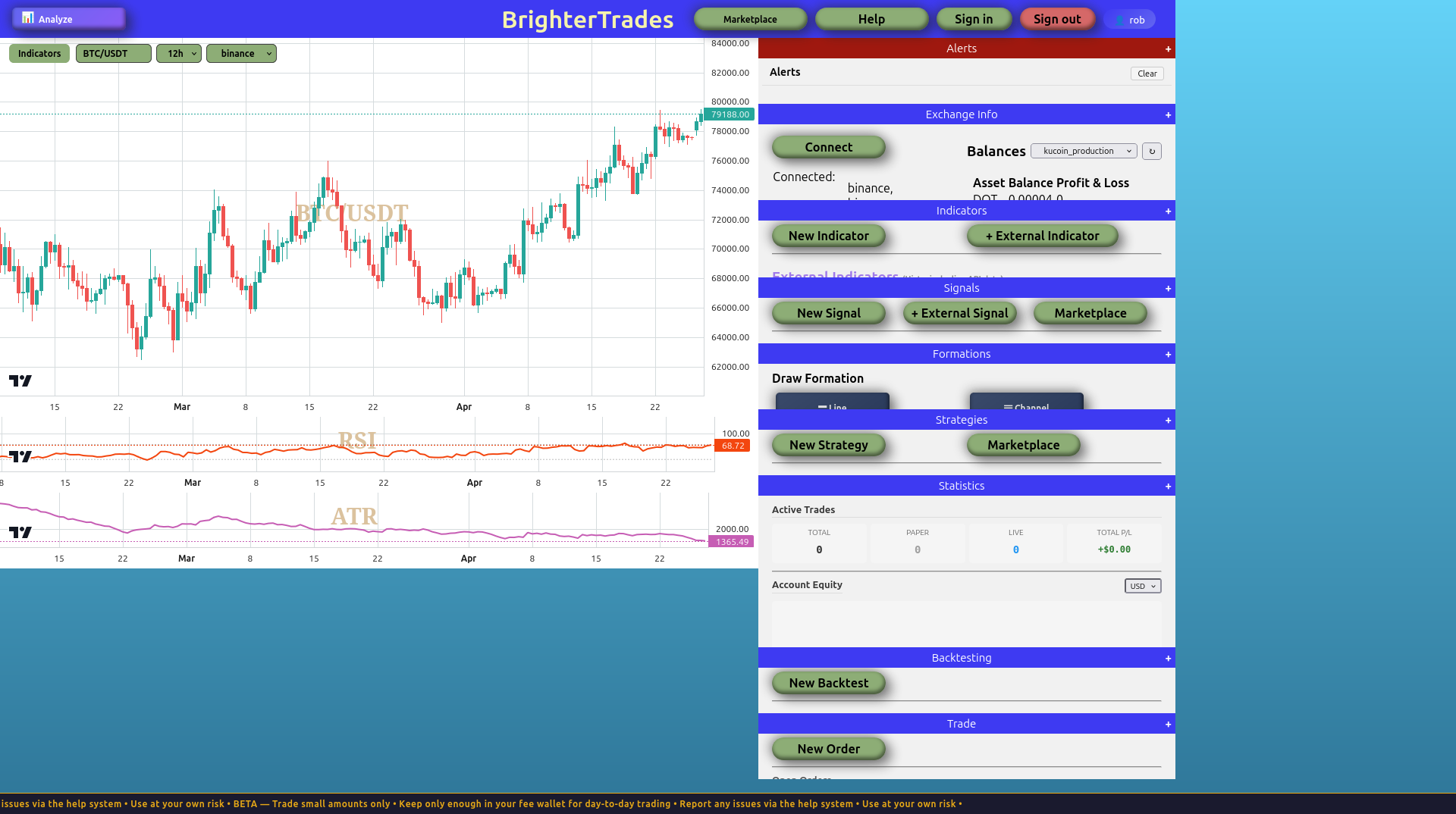This screenshot has width=1456, height=814.
Task: Expand the Indicators panel plus icon
Action: coord(1168,211)
